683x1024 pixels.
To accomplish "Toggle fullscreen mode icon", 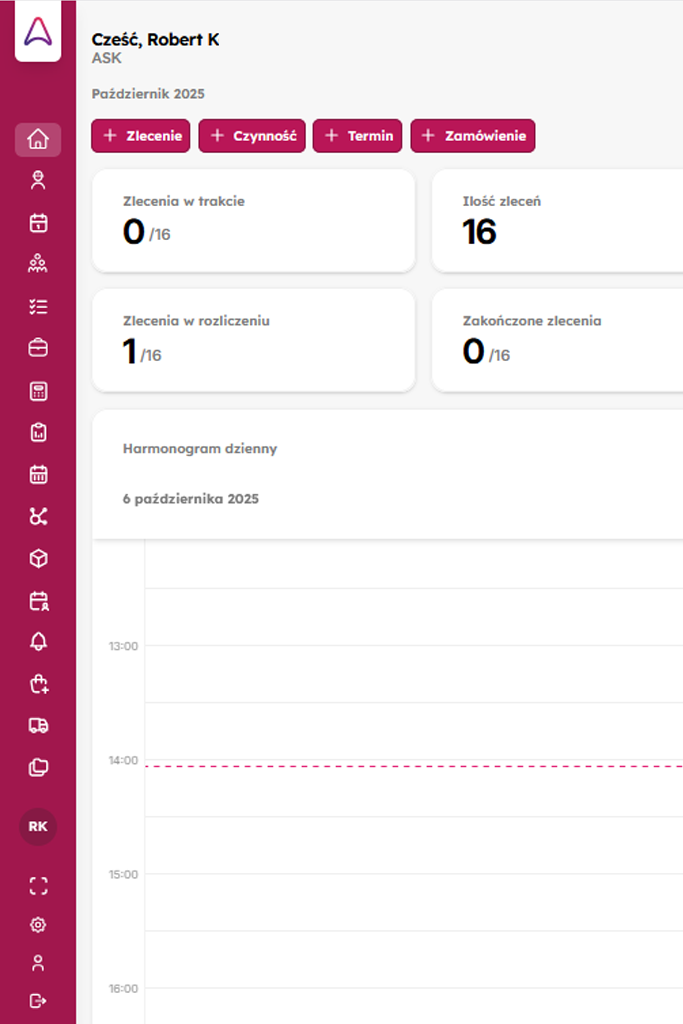I will (38, 885).
